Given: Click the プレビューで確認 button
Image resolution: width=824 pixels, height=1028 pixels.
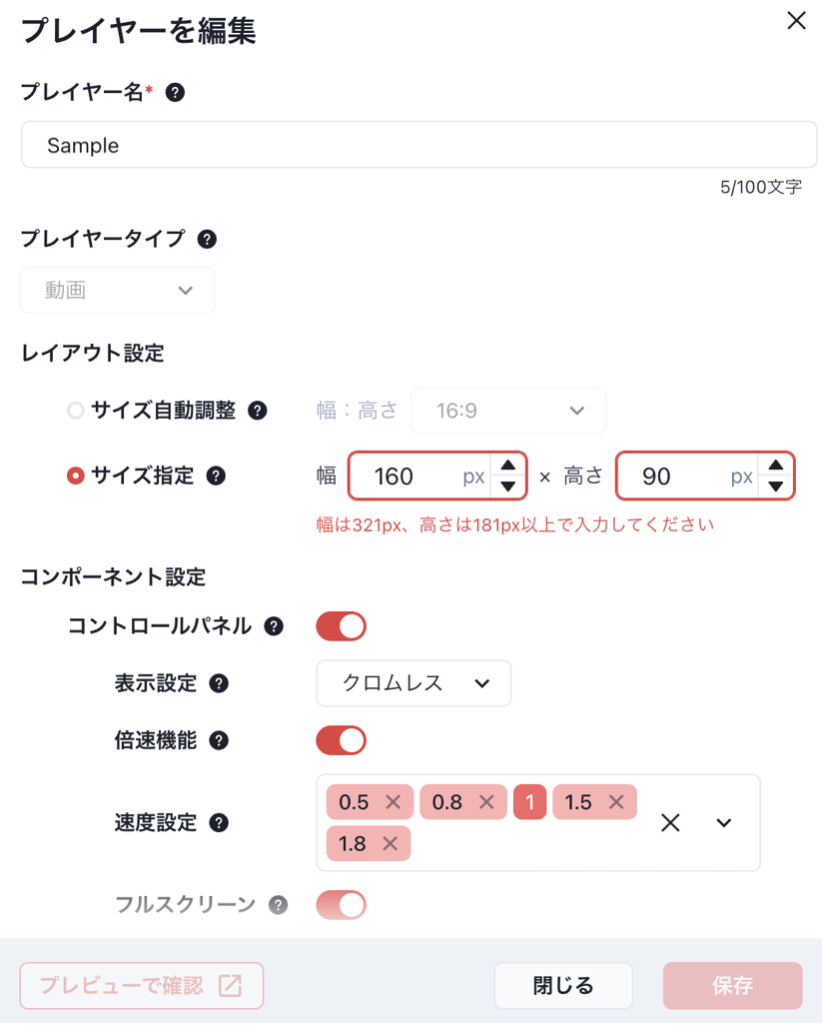Looking at the screenshot, I should 142,985.
